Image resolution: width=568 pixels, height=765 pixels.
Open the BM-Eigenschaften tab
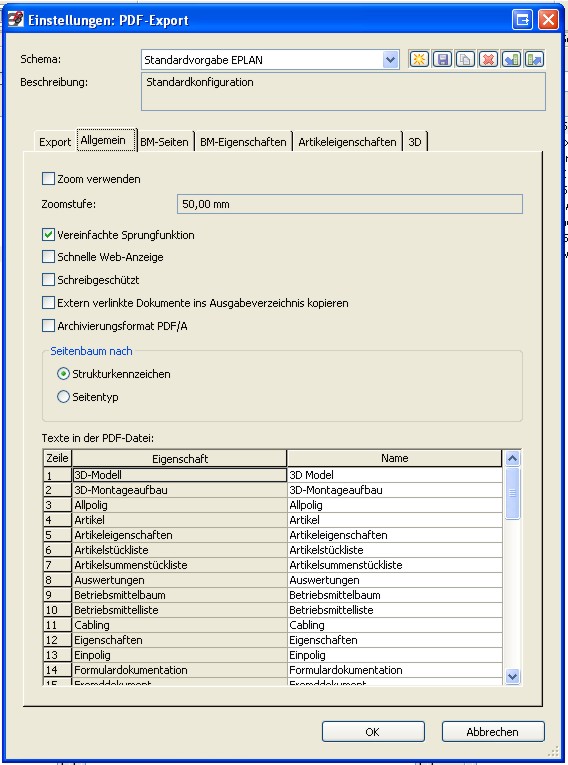243,142
